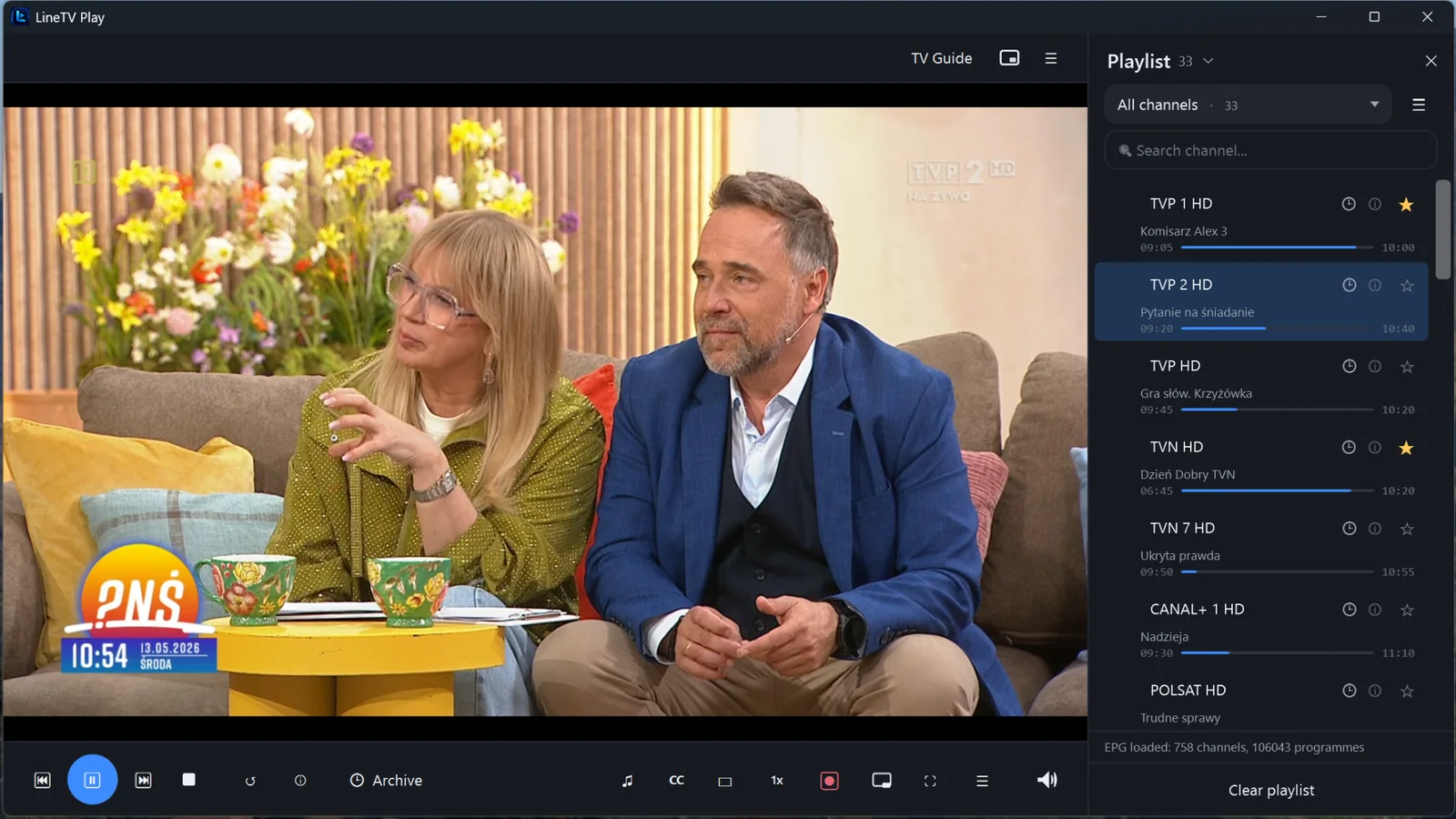Open archive for TVP HD
This screenshot has width=1456, height=819.
tap(1349, 366)
